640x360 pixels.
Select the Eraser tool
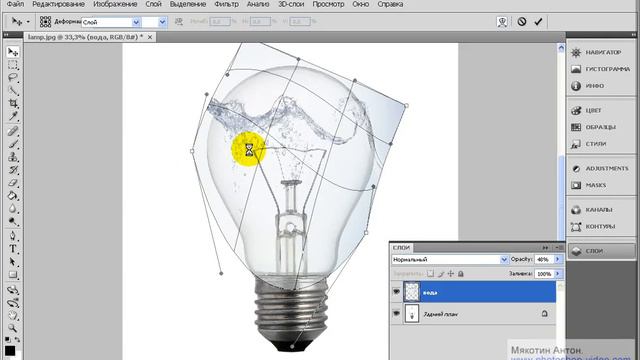tap(13, 183)
